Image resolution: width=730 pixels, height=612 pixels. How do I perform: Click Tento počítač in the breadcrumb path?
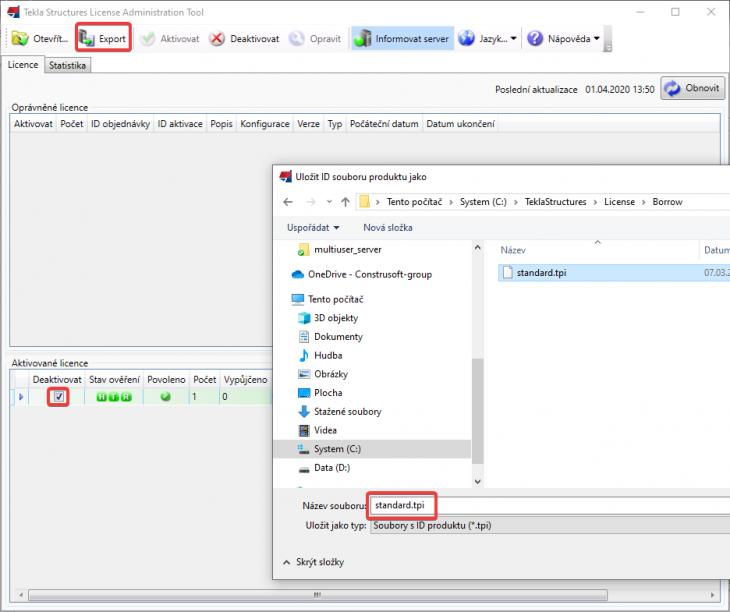tap(414, 202)
